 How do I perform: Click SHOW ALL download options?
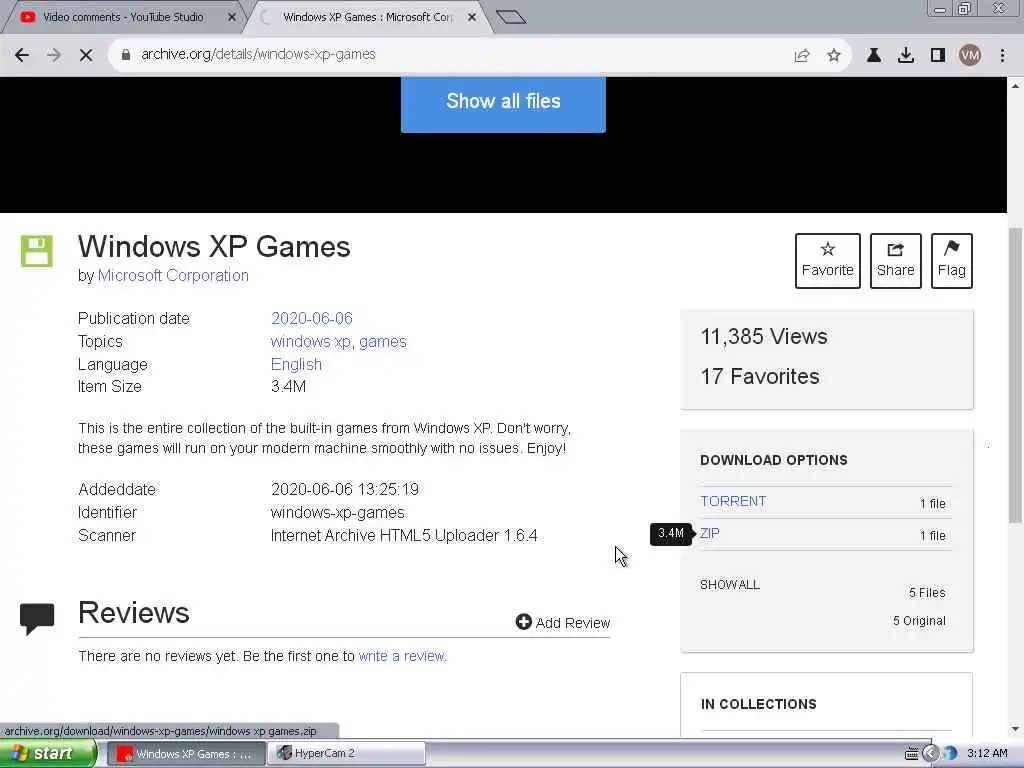tap(729, 584)
